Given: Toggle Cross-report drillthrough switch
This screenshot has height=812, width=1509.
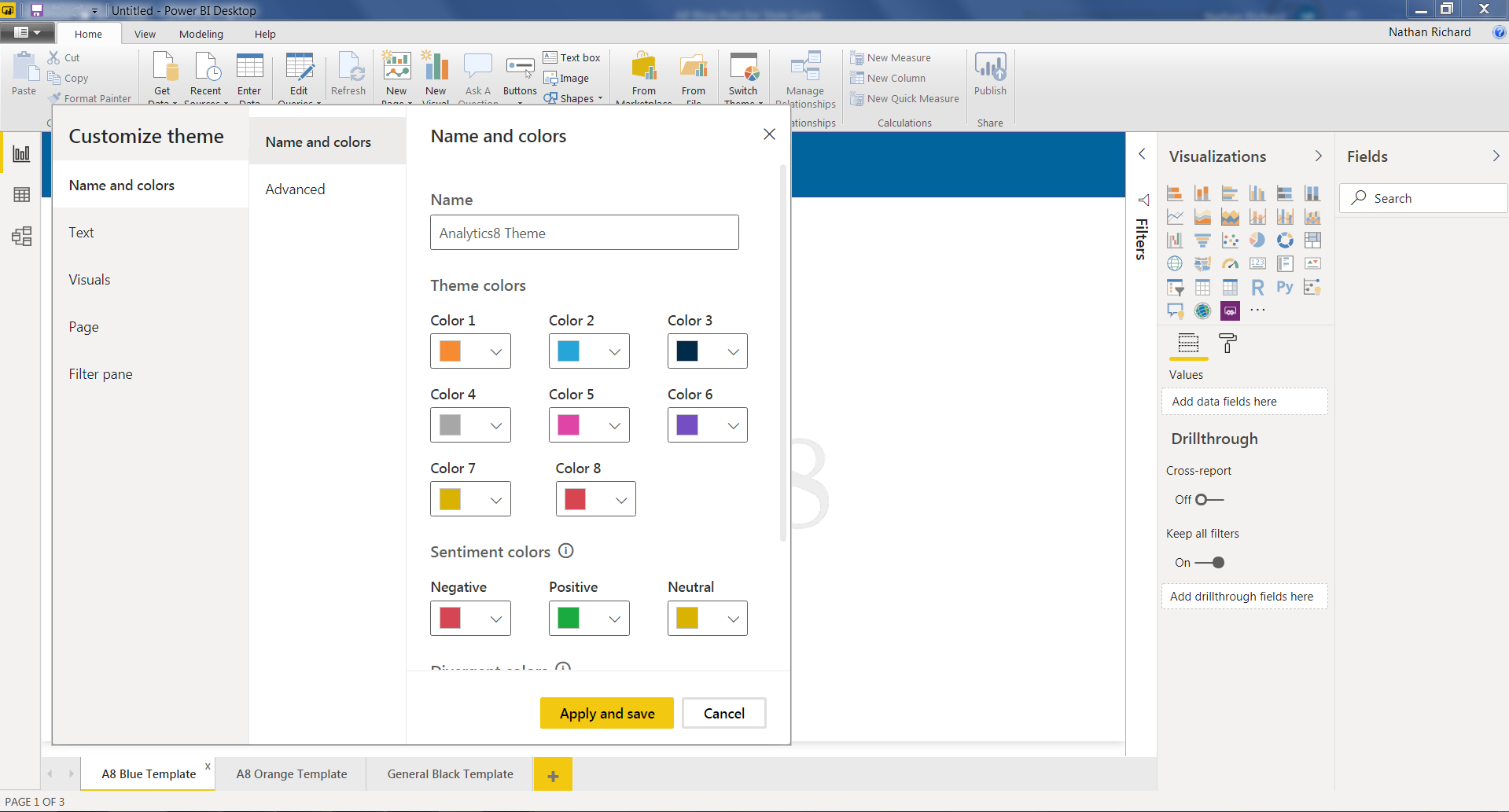Looking at the screenshot, I should point(1209,500).
